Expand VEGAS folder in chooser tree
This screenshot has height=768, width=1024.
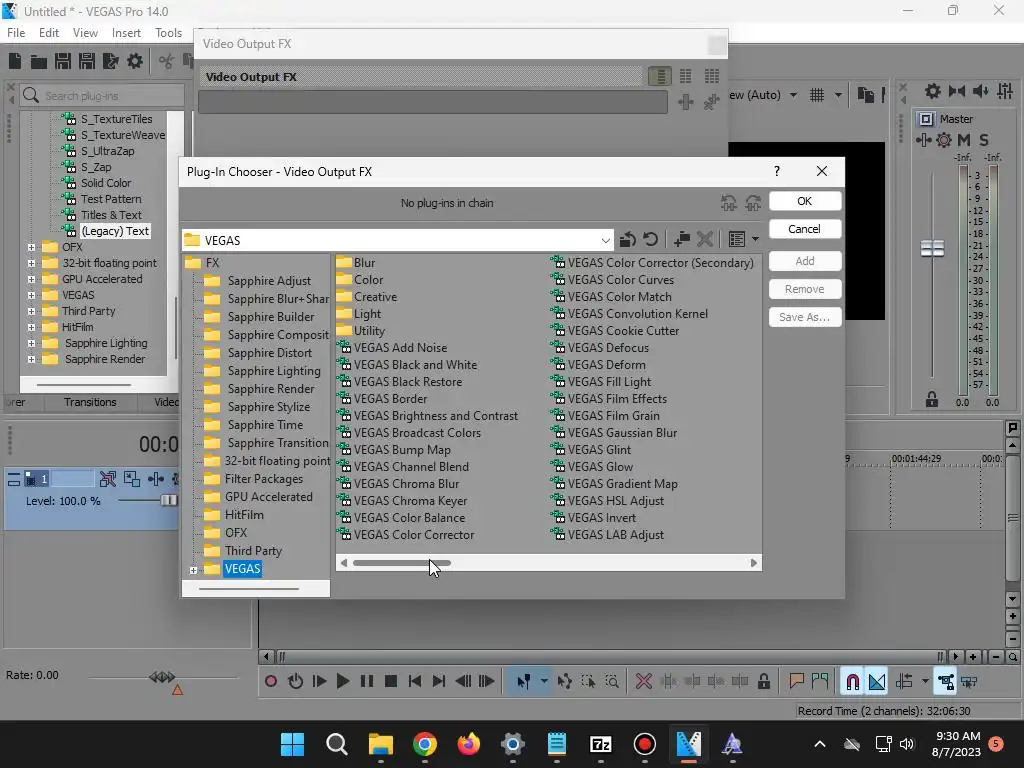[193, 570]
